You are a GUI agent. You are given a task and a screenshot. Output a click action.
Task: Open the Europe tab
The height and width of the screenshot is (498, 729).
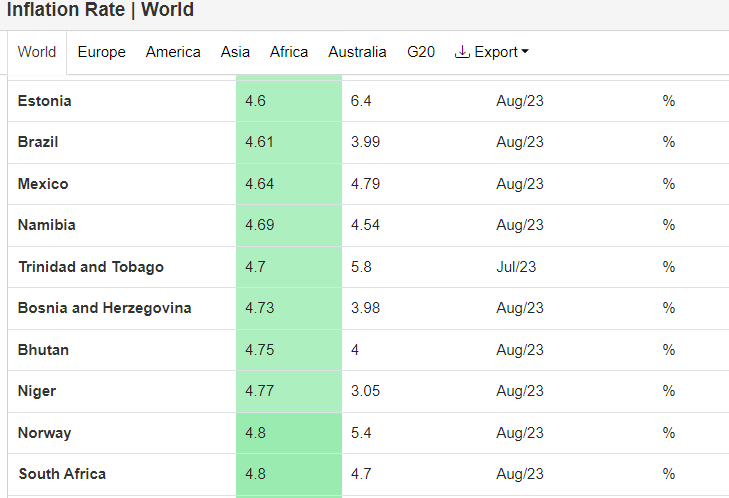pos(101,52)
